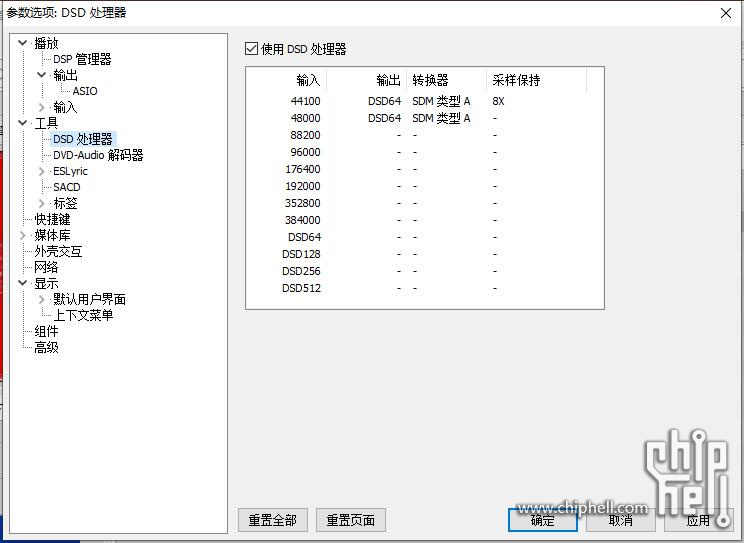Expand the 标签 tree node
This screenshot has width=744, height=543.
pyautogui.click(x=41, y=203)
